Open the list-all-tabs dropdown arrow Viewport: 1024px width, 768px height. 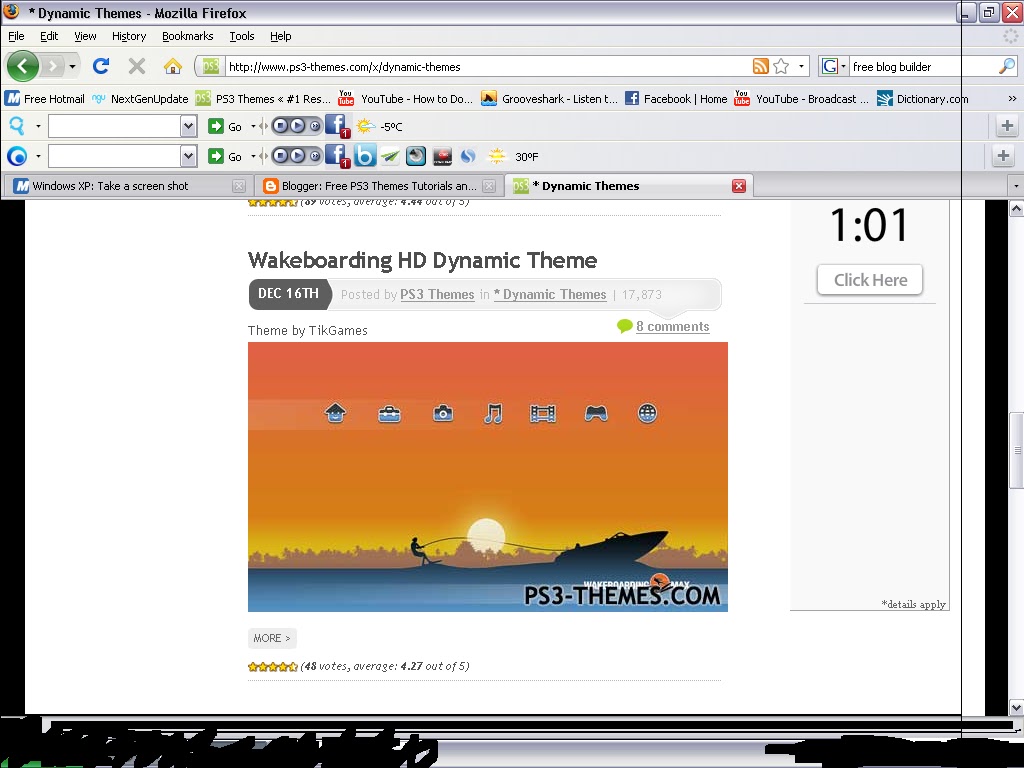1016,186
